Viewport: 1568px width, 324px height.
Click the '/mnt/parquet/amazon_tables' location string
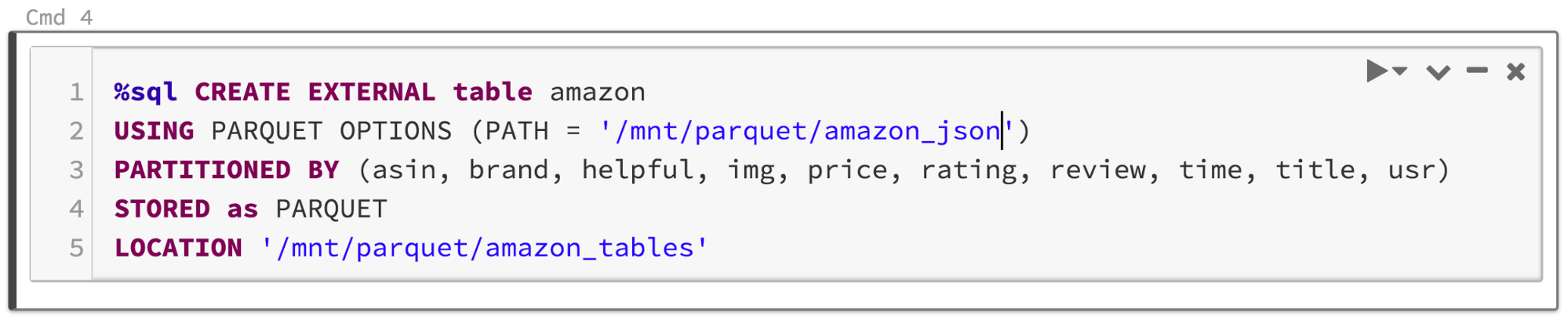(x=484, y=248)
